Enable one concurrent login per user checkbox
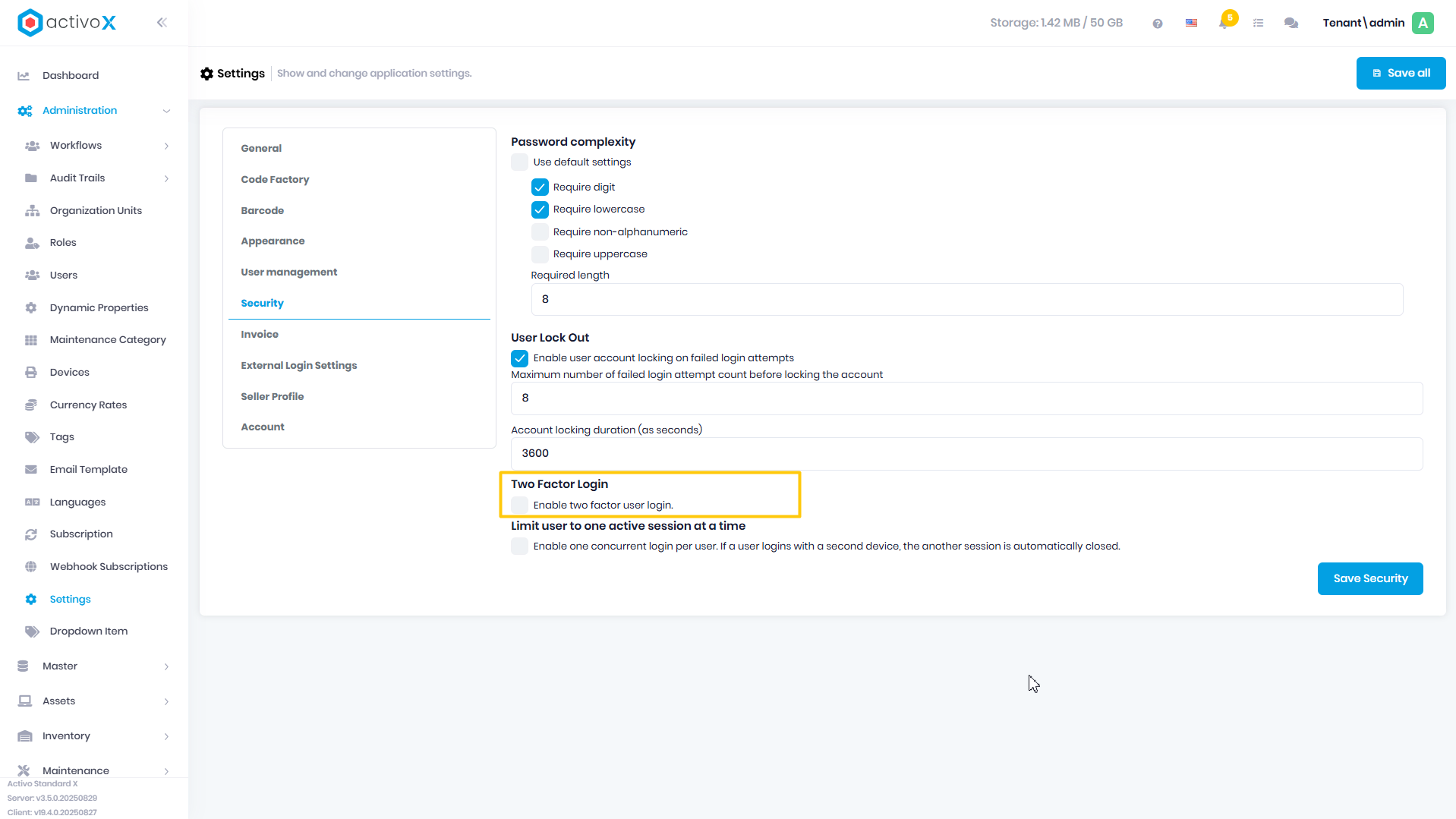Image resolution: width=1456 pixels, height=819 pixels. point(519,547)
